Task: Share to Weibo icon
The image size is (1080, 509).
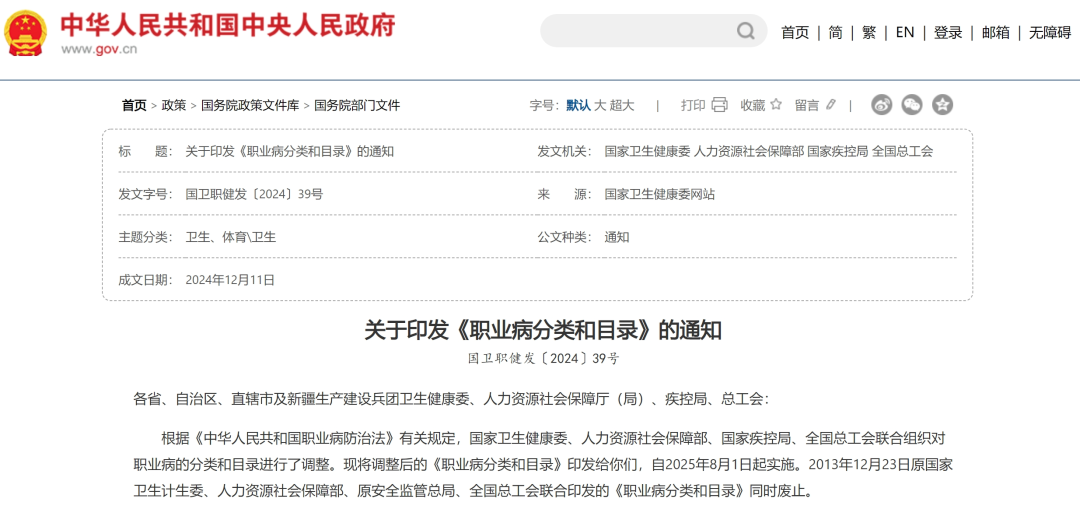Action: (x=882, y=105)
